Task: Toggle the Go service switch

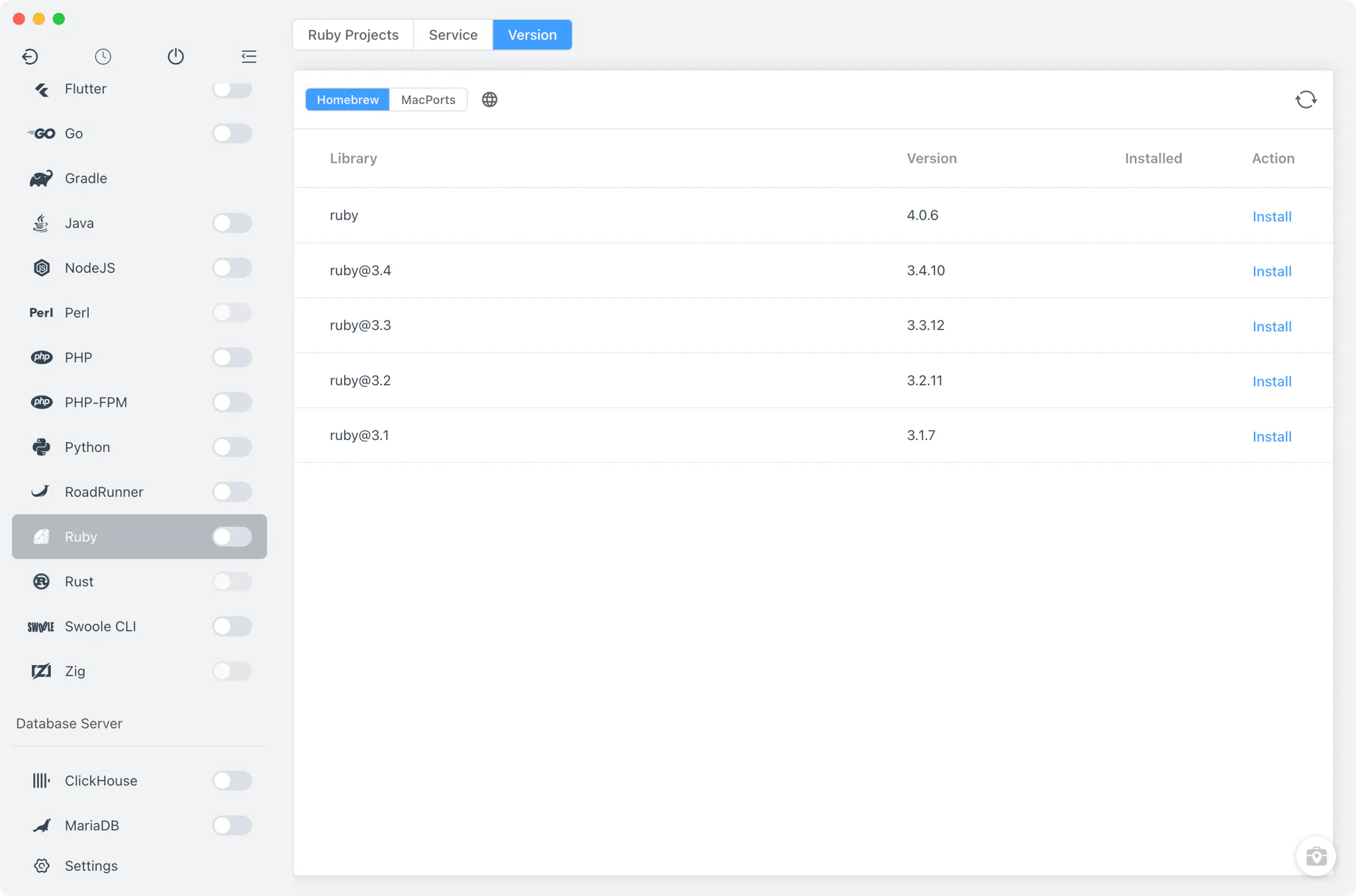Action: pyautogui.click(x=232, y=134)
